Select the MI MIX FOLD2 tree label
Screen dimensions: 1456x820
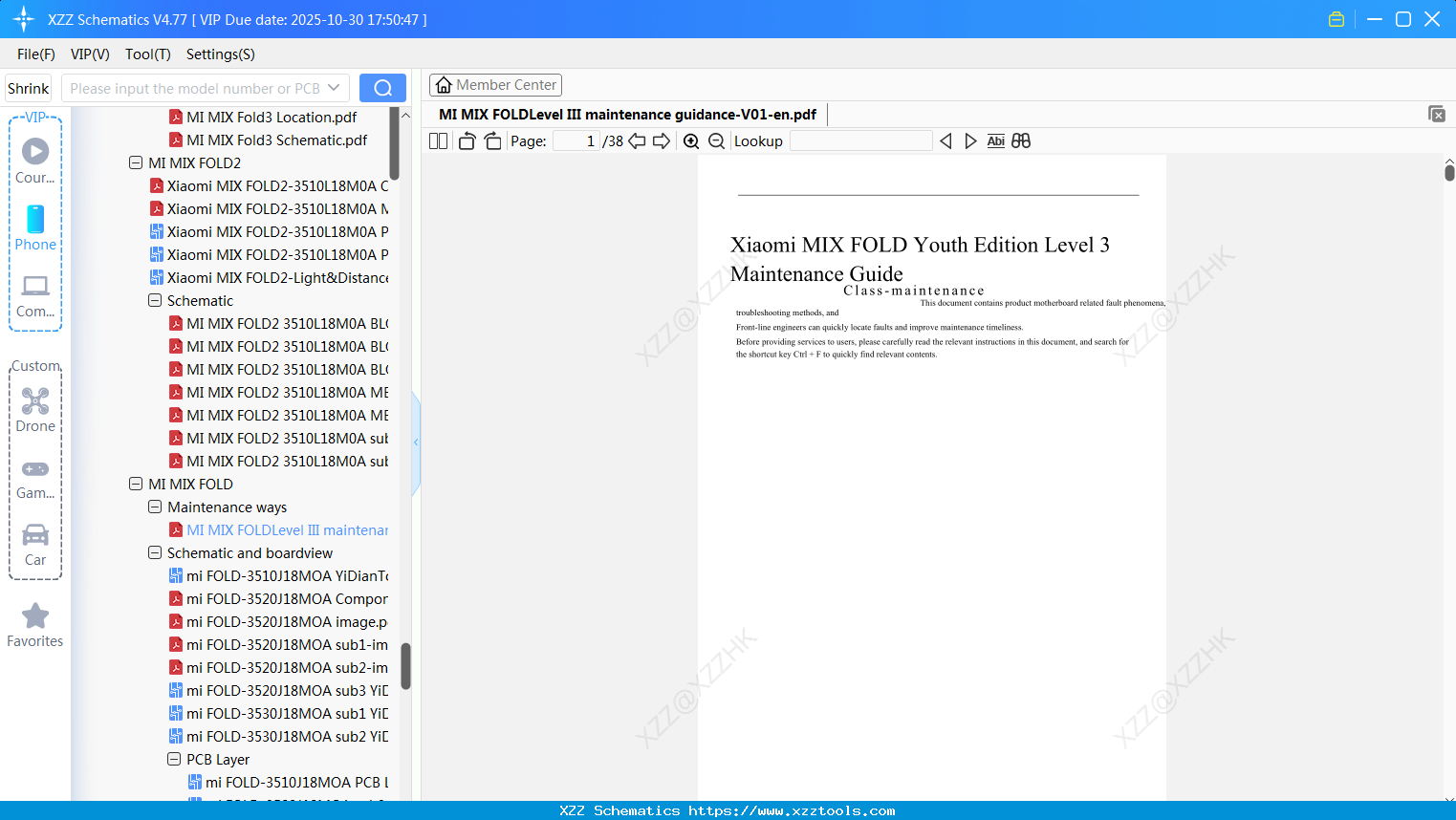click(195, 163)
